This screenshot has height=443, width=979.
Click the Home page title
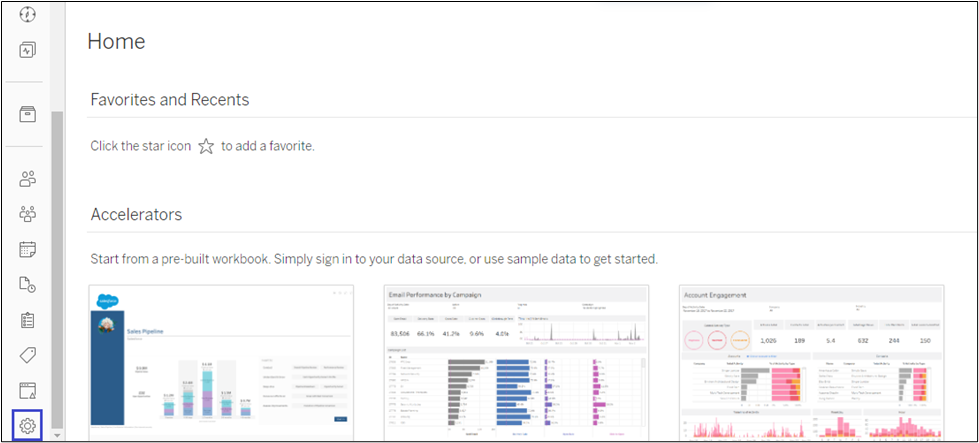point(116,41)
